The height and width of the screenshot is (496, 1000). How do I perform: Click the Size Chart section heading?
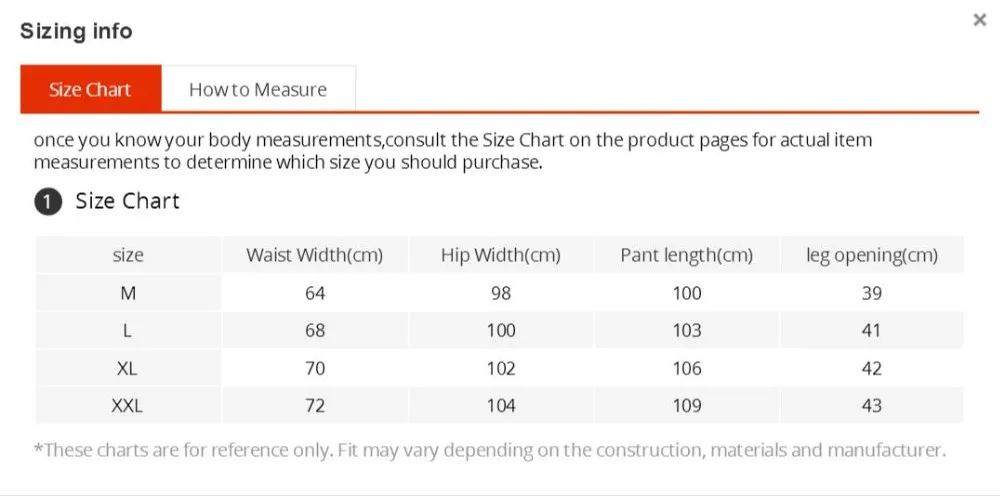(x=127, y=201)
